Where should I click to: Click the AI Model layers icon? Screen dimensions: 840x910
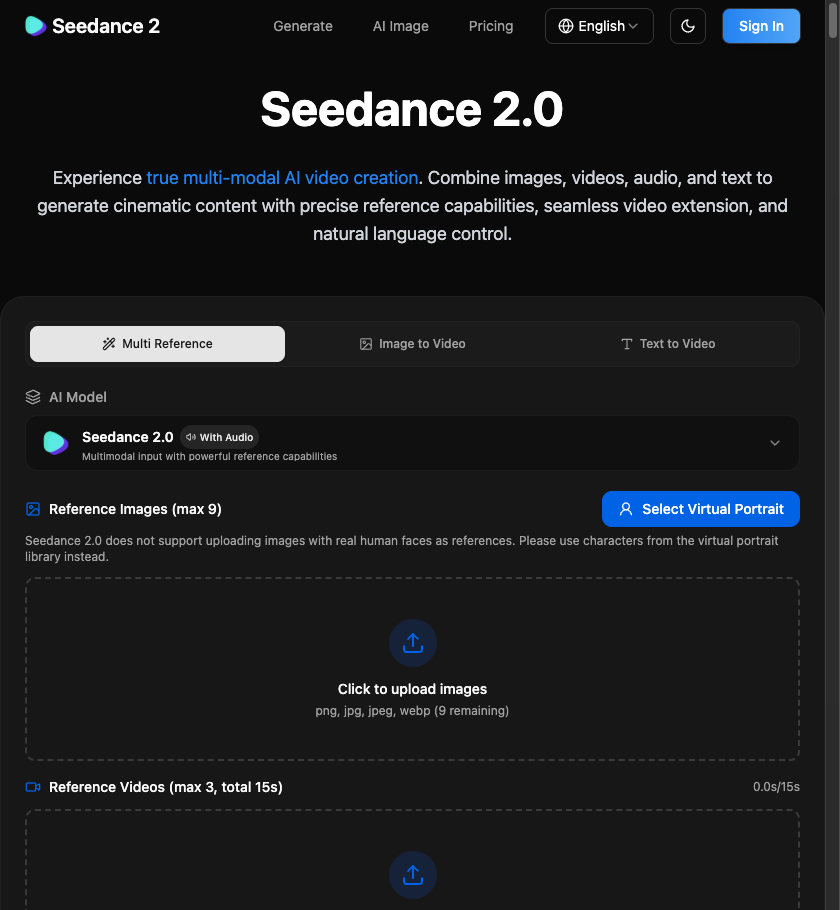click(x=33, y=397)
